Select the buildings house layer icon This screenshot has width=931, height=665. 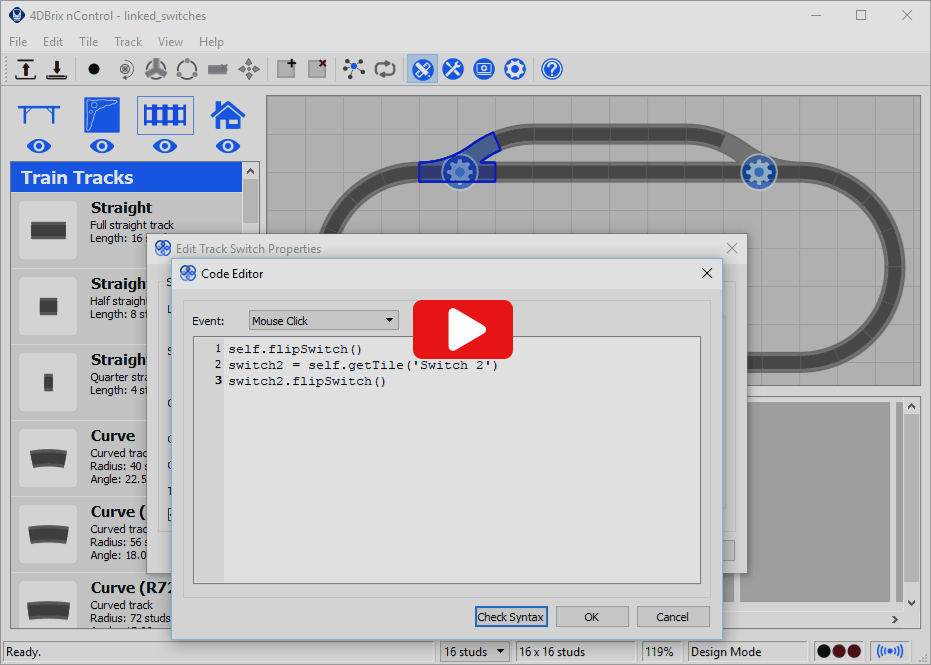[227, 115]
